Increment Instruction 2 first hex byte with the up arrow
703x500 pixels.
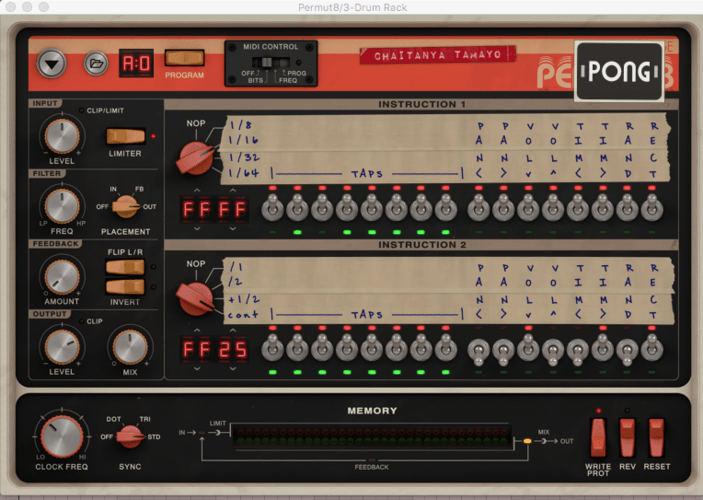coord(197,331)
